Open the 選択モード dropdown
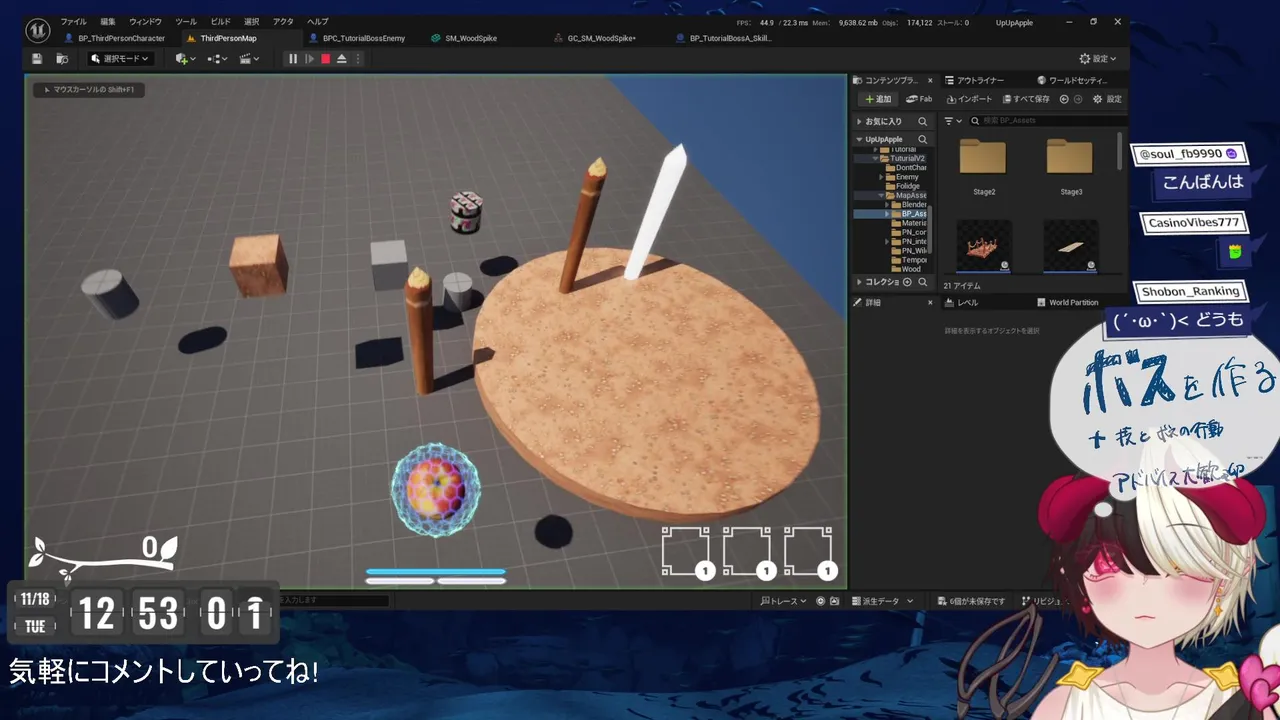 tap(119, 59)
